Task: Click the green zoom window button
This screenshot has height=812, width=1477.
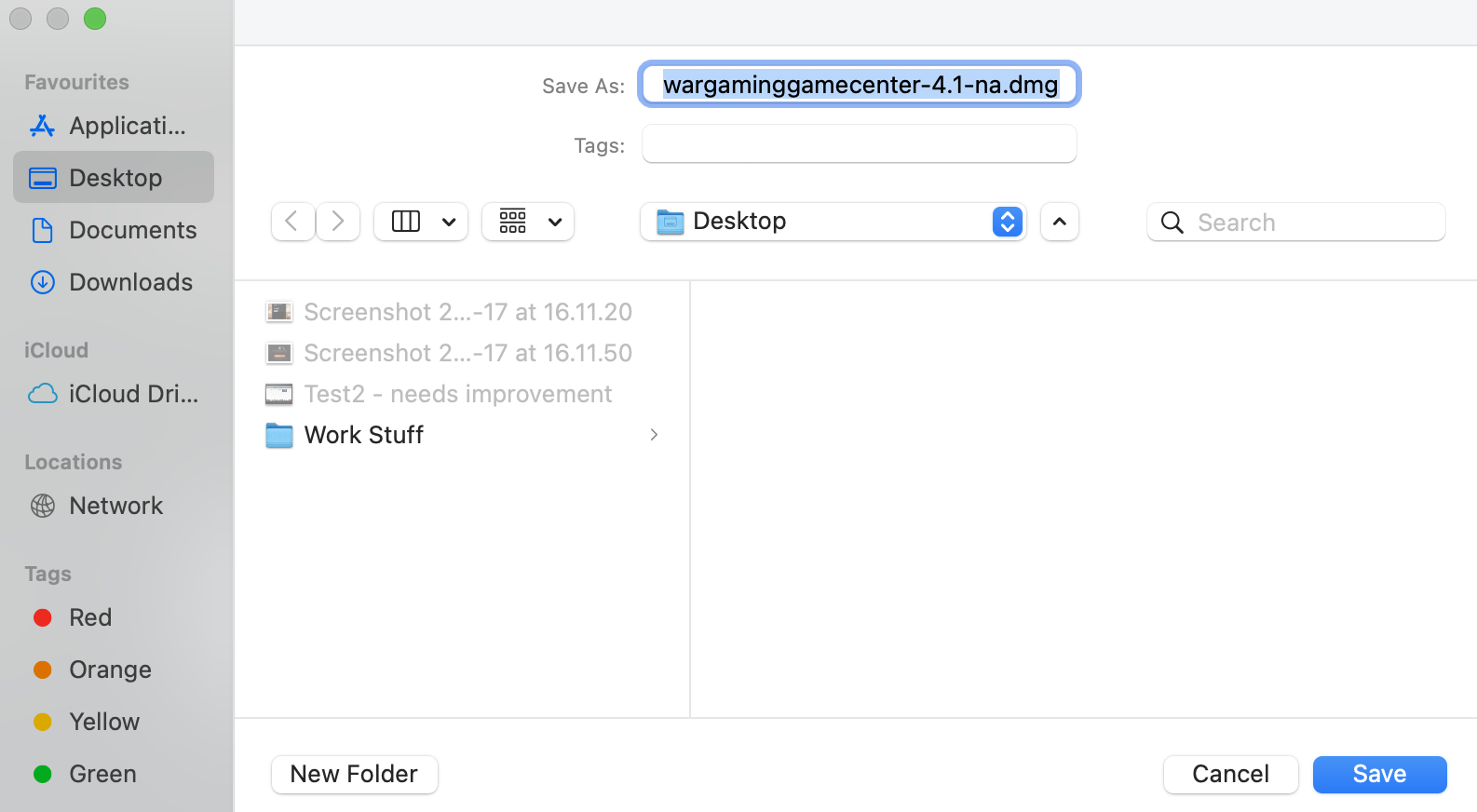Action: click(95, 19)
